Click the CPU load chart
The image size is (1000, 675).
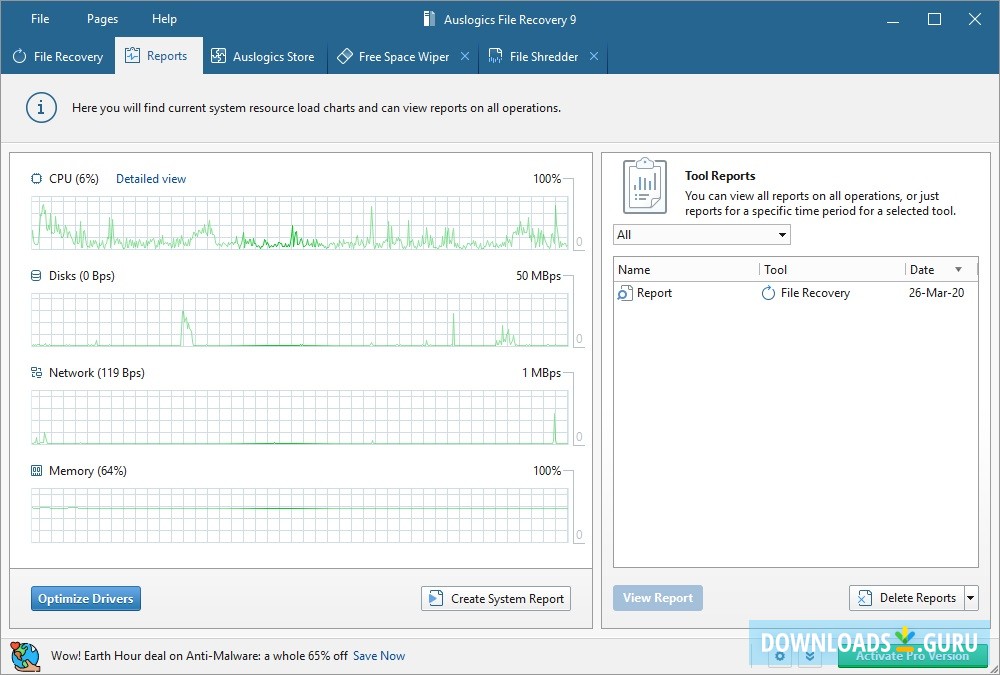pos(300,222)
